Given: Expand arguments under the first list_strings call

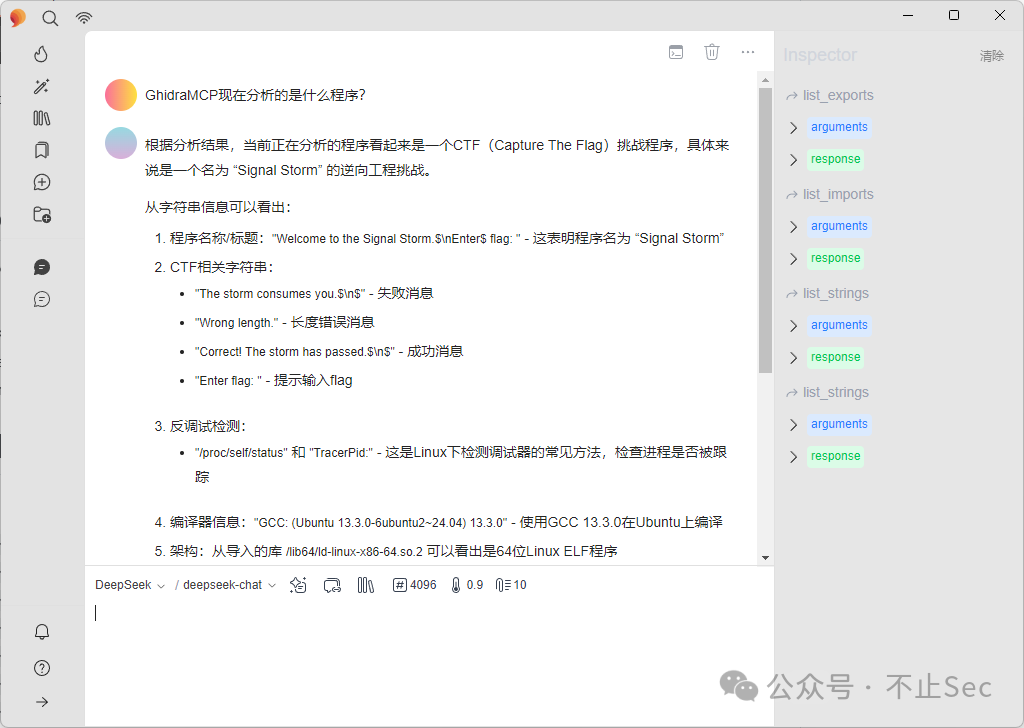Looking at the screenshot, I should 838,324.
